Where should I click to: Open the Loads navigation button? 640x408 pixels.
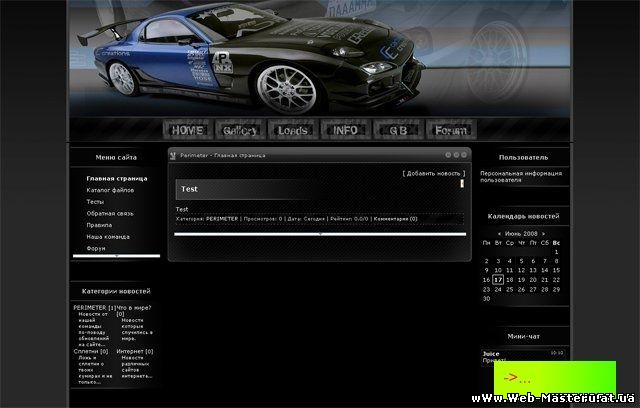[x=293, y=130]
